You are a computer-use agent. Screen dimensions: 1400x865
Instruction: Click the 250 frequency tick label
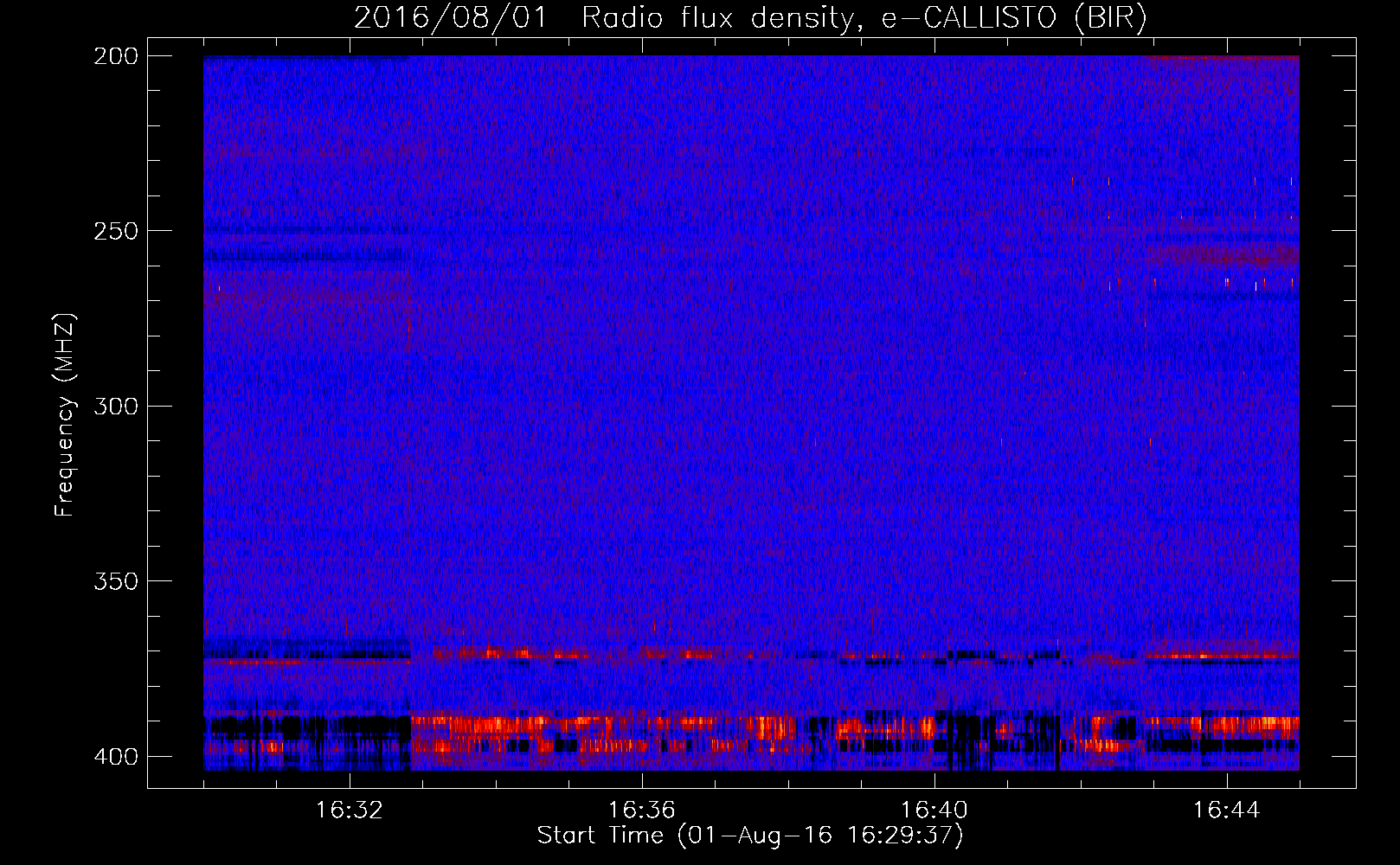(115, 231)
